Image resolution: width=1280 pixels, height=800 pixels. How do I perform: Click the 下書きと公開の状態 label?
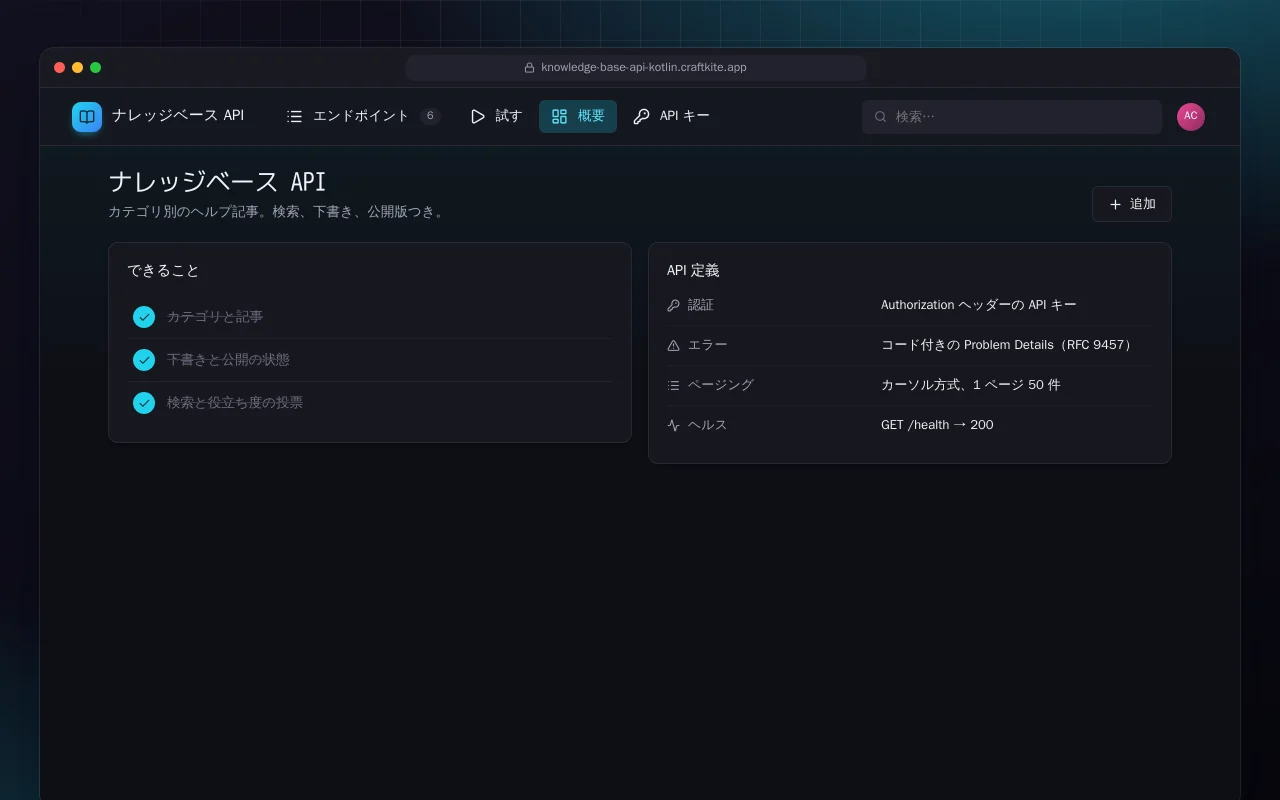point(228,360)
